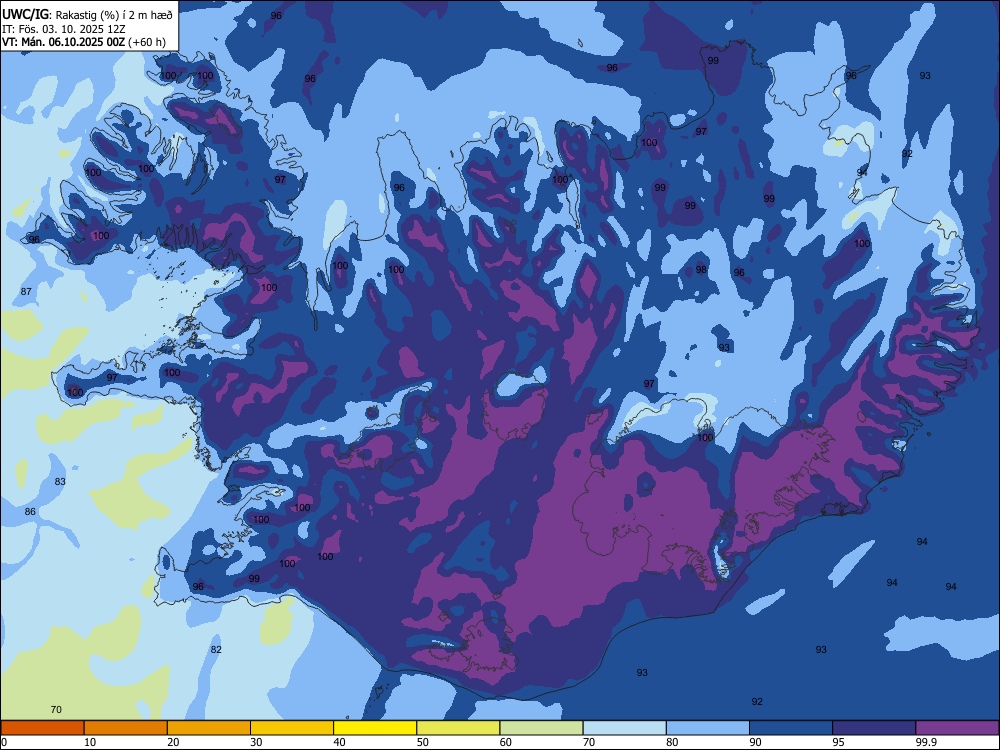Viewport: 1000px width, 750px height.
Task: Click the '99.9' legend tick label
Action: point(925,742)
